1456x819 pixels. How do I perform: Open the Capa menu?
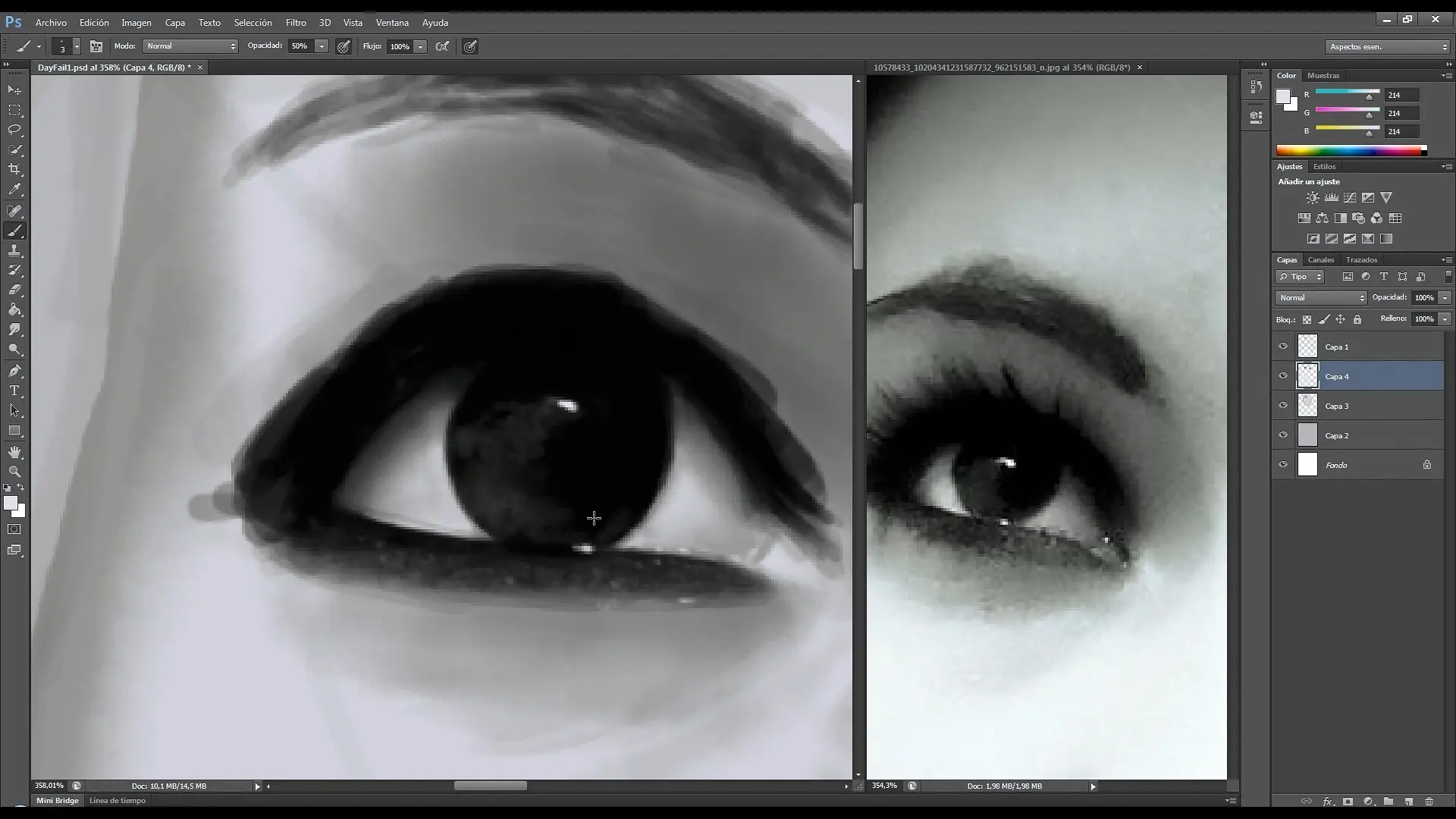click(x=175, y=23)
